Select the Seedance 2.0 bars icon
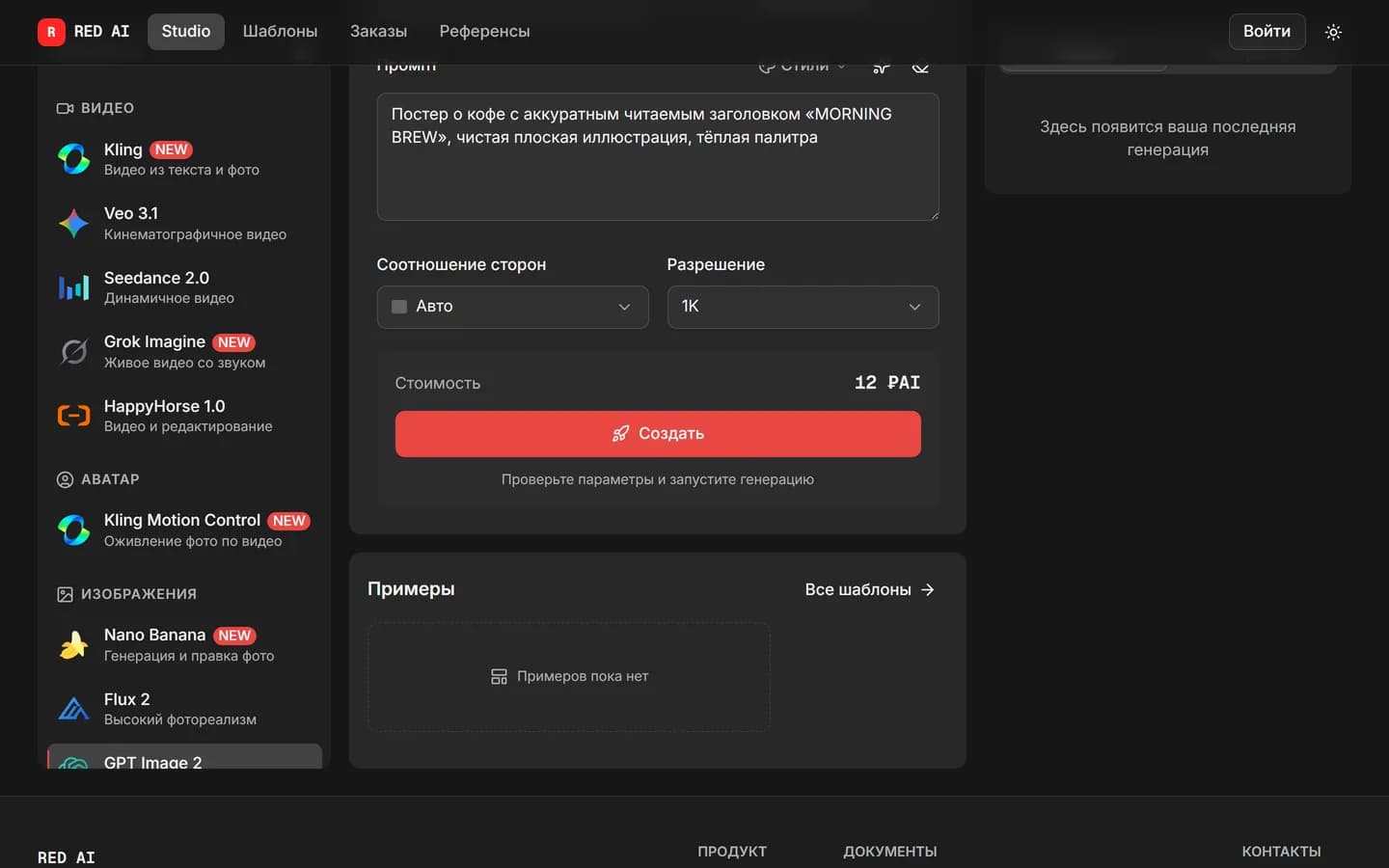The width and height of the screenshot is (1389, 868). pos(73,287)
